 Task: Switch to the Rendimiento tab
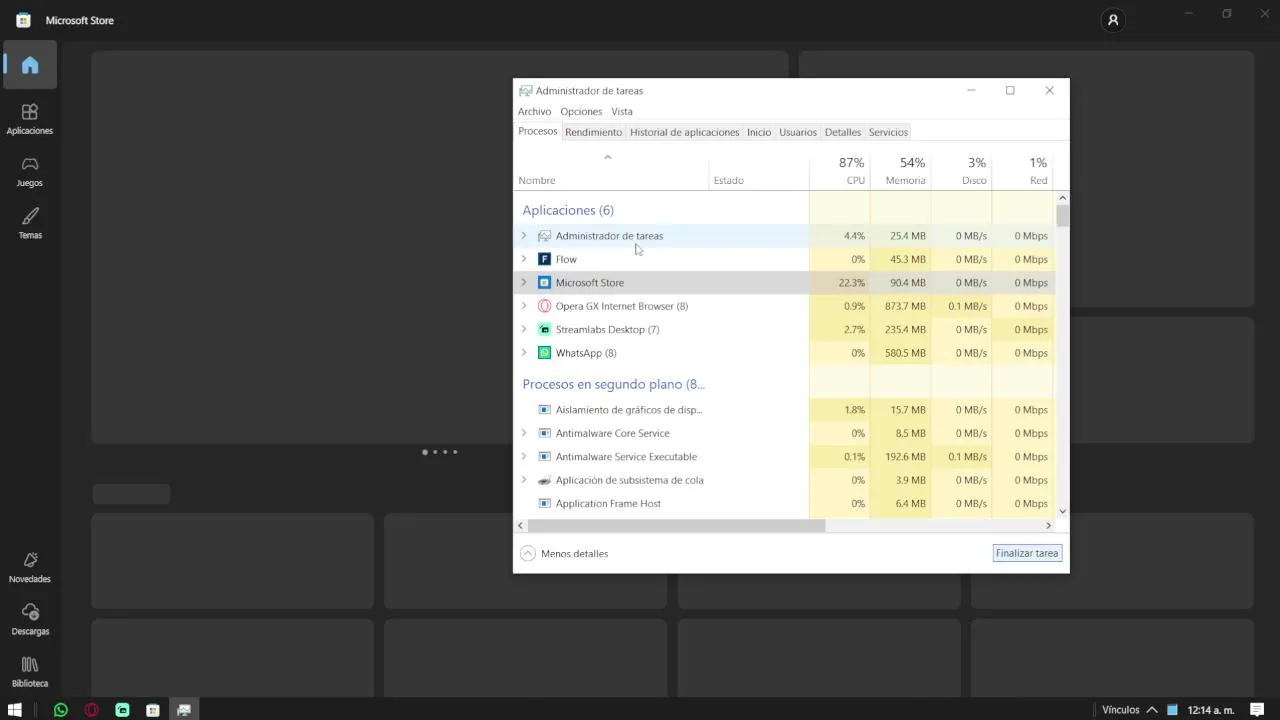(593, 132)
